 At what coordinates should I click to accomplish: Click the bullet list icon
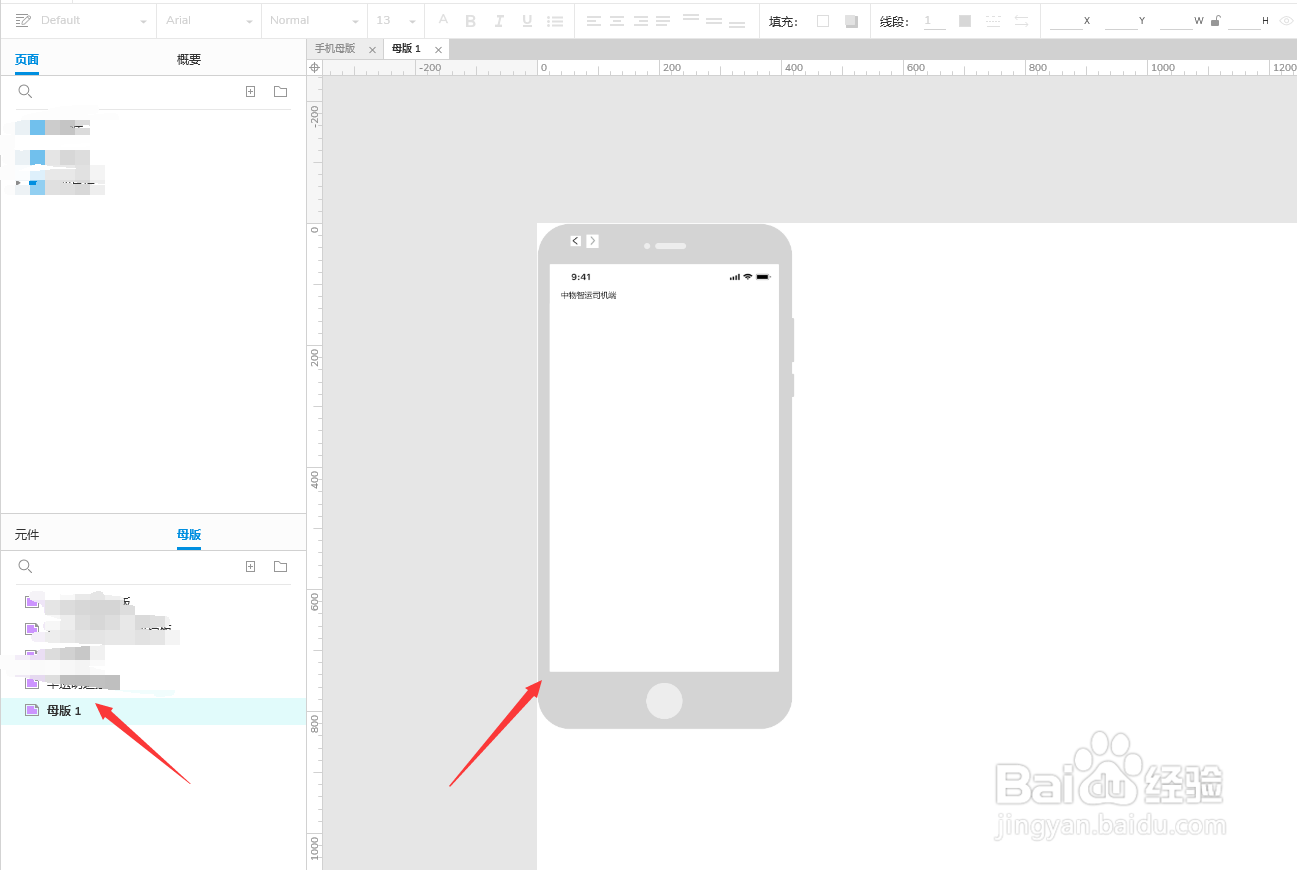[555, 21]
